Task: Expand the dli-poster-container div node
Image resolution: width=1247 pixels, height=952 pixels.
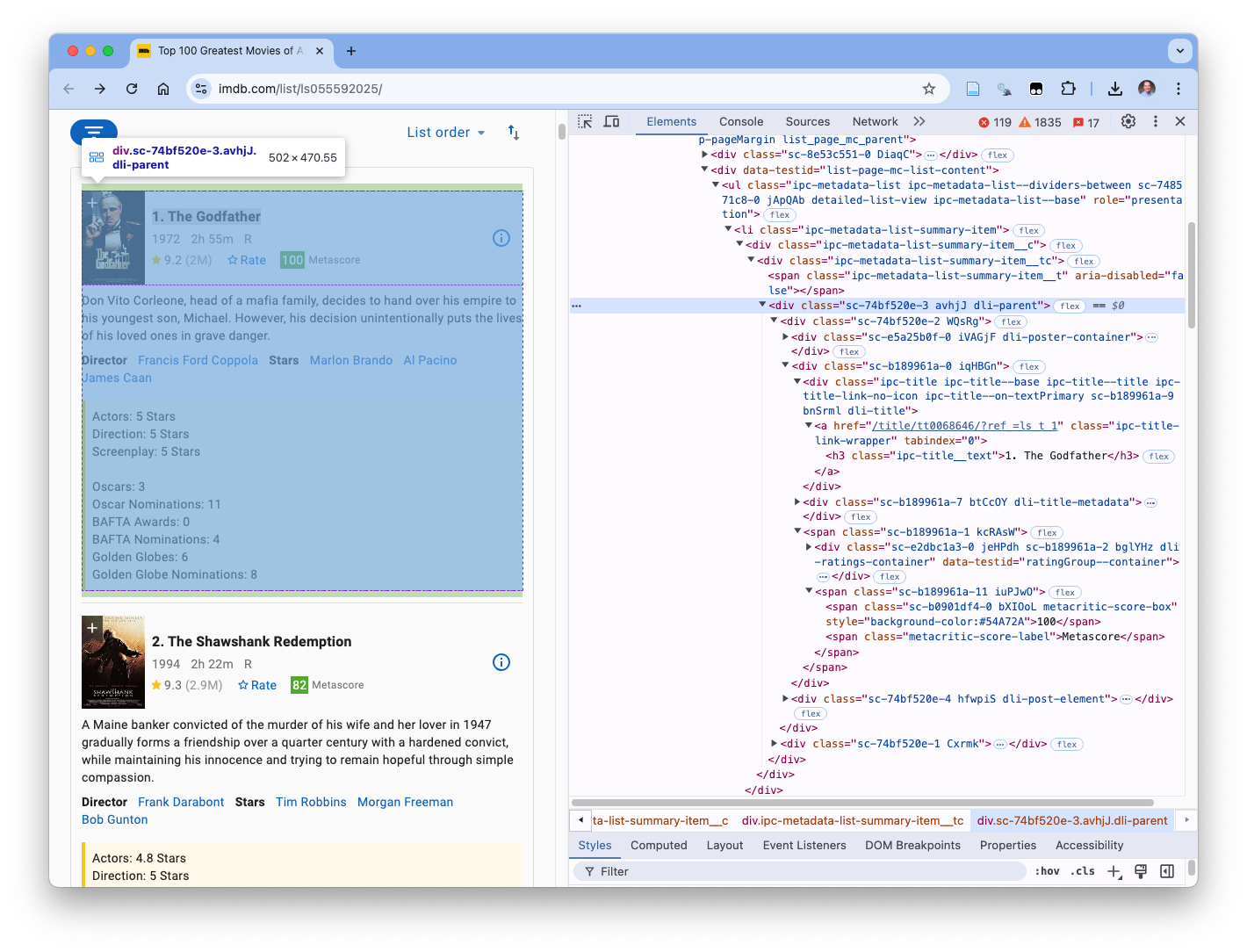Action: point(785,337)
